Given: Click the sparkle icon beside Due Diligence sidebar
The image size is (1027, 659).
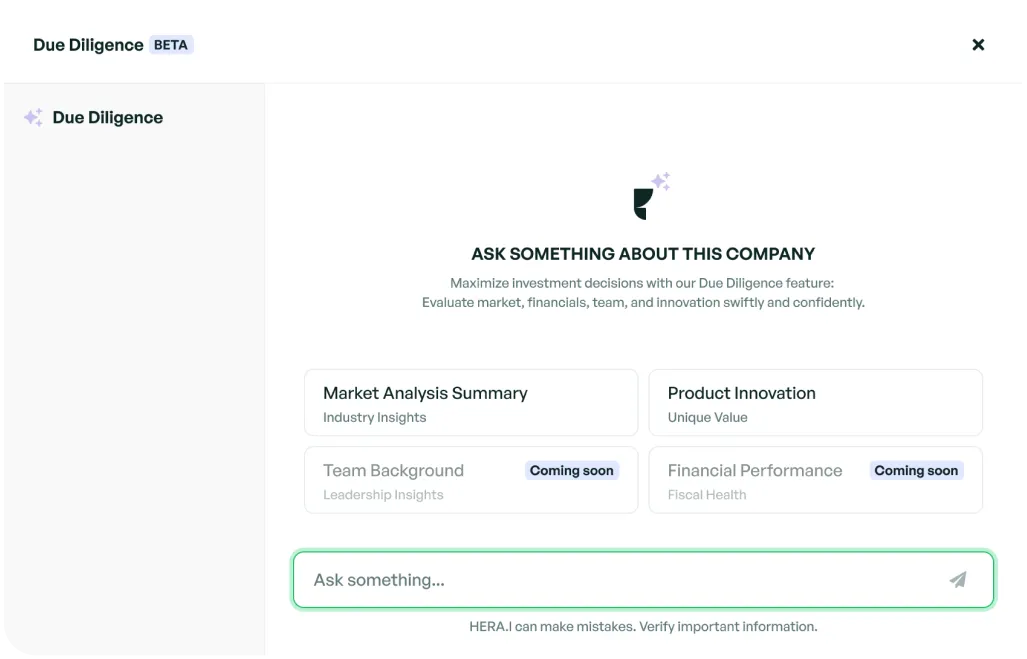Looking at the screenshot, I should 32,116.
